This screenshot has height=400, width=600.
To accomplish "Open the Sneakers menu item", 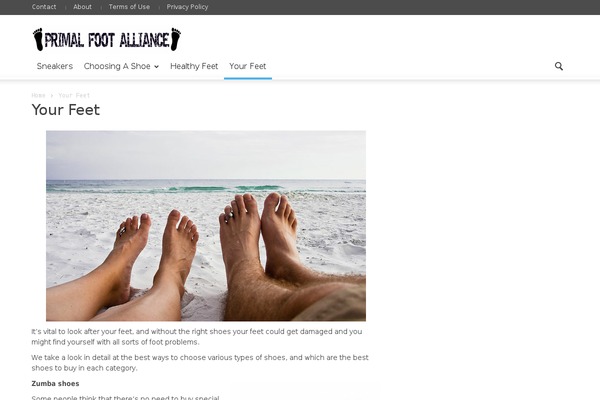I will click(x=55, y=66).
